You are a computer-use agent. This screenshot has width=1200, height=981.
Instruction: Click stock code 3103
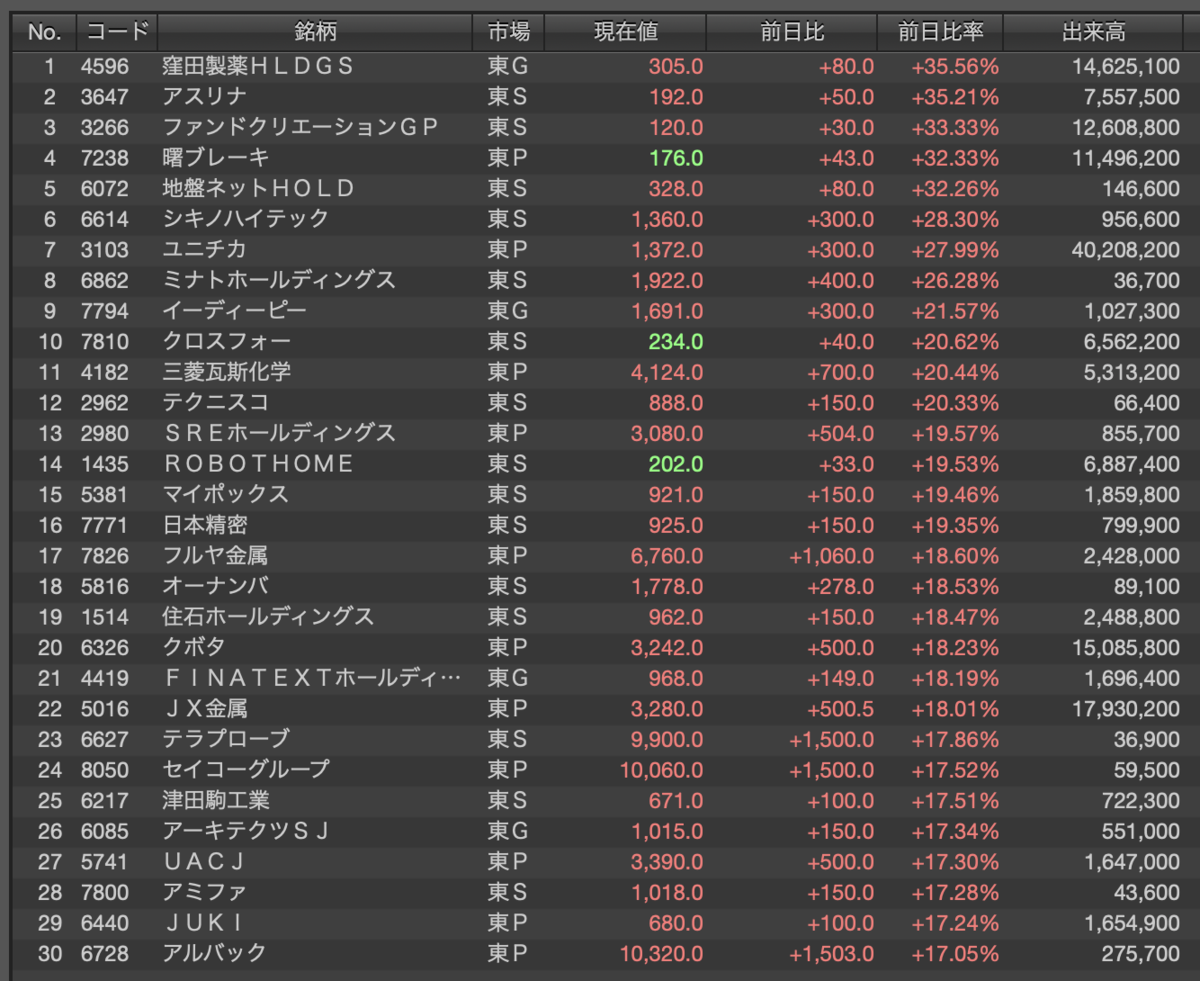(105, 250)
